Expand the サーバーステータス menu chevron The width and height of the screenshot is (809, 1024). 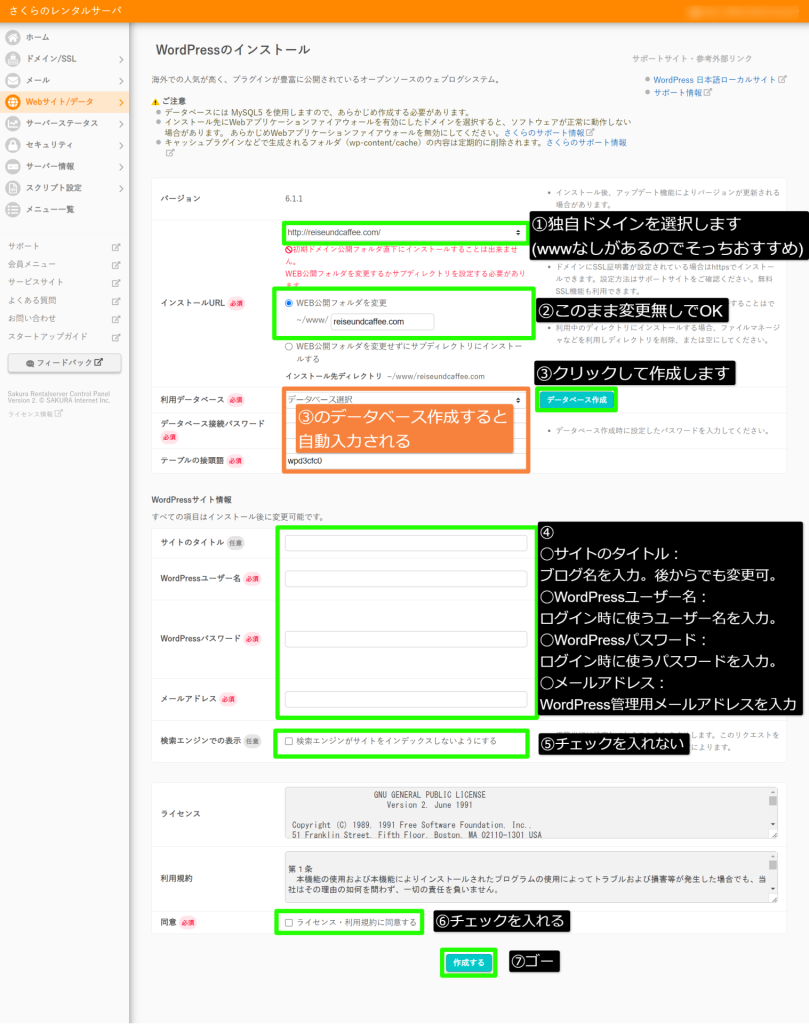click(x=121, y=124)
